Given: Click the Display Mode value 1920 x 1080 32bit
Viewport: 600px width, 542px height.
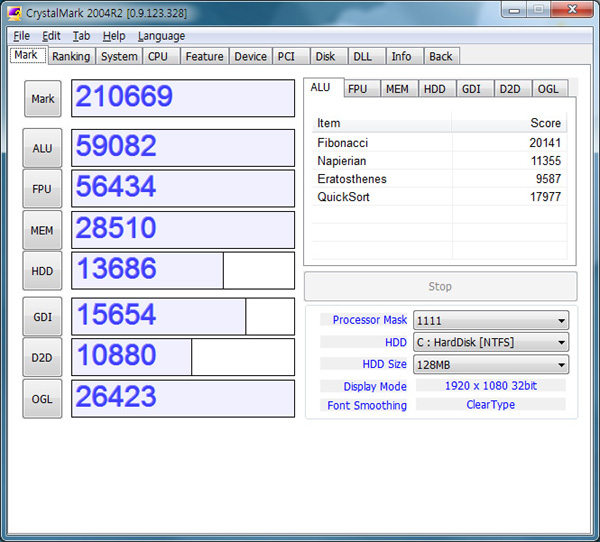Looking at the screenshot, I should click(491, 386).
